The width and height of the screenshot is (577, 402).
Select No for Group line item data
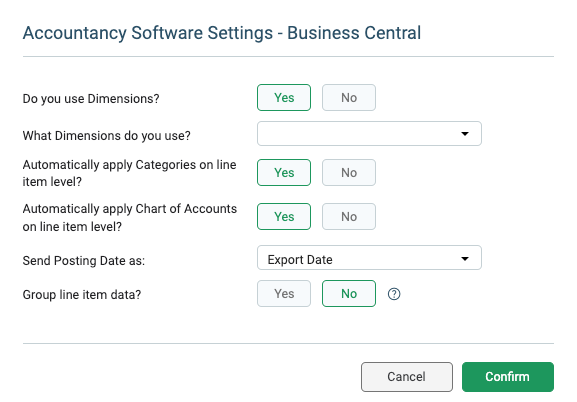coord(349,293)
